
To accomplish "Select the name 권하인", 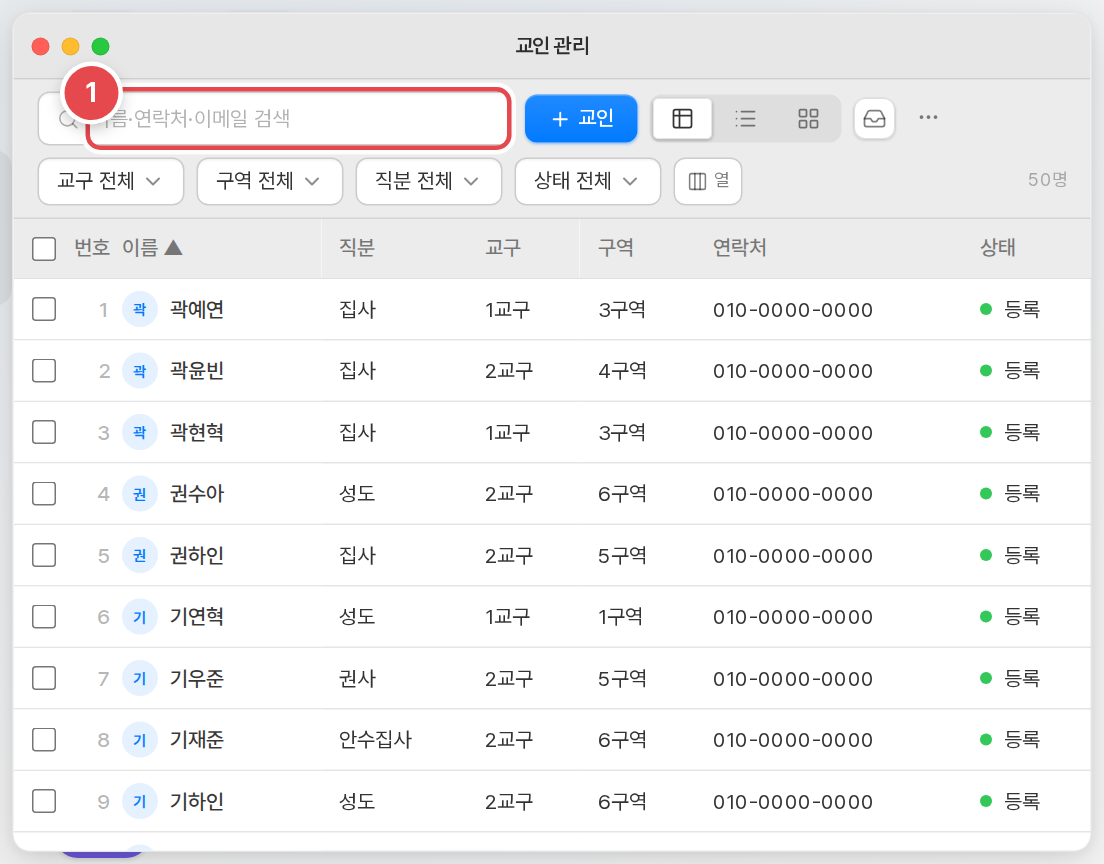I will [197, 555].
